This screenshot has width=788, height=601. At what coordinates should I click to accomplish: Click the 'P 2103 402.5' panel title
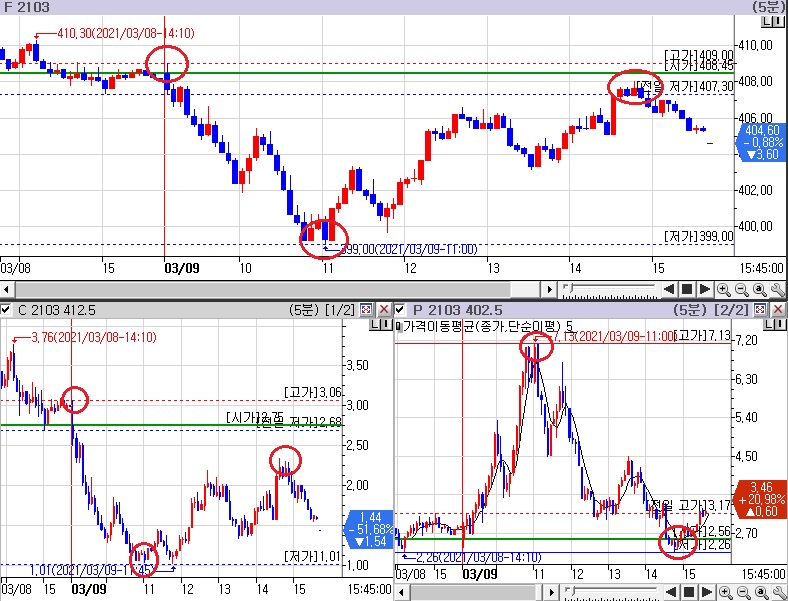[457, 310]
